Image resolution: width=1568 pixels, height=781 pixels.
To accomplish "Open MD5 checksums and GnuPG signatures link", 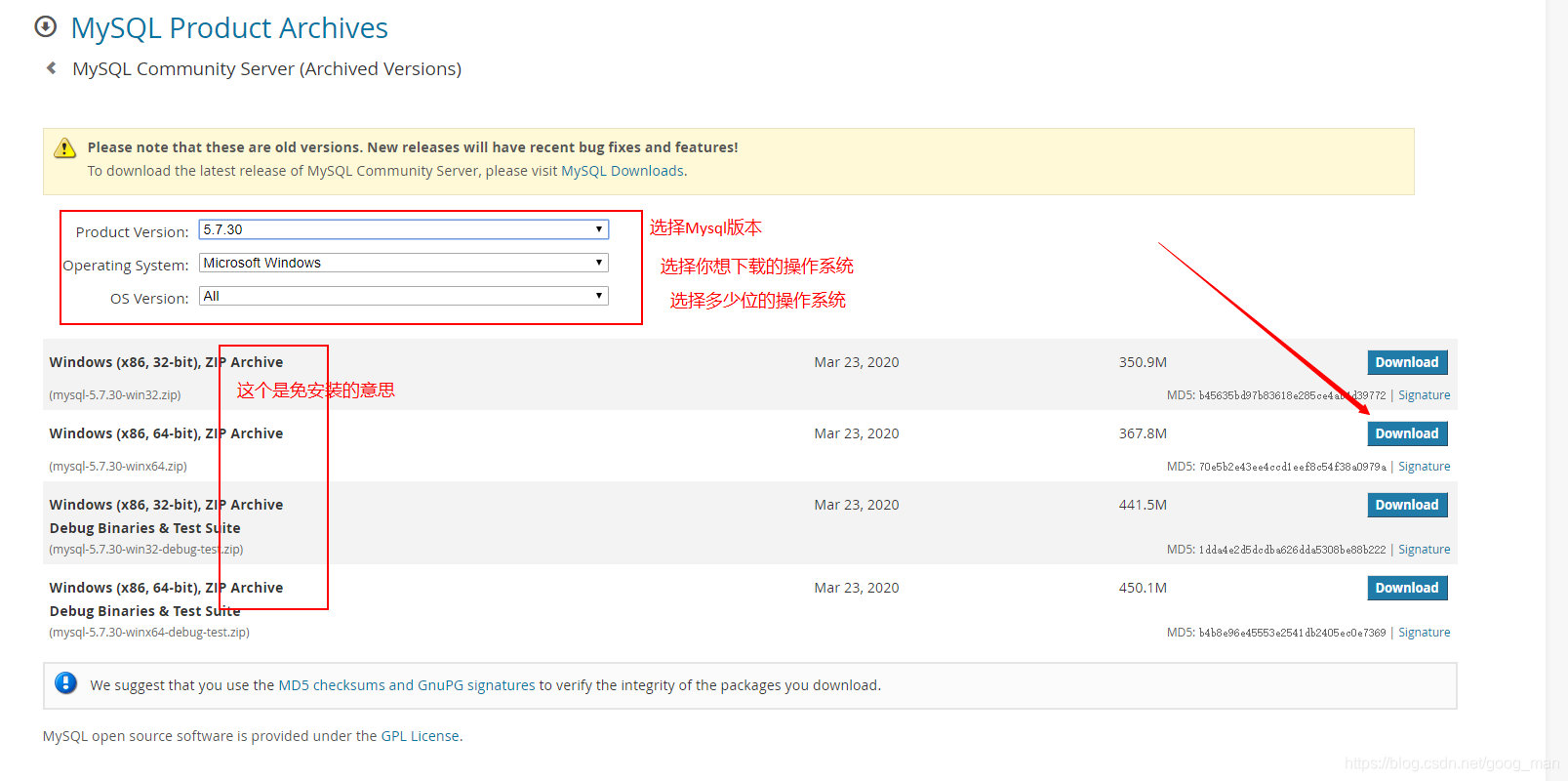I will 407,685.
